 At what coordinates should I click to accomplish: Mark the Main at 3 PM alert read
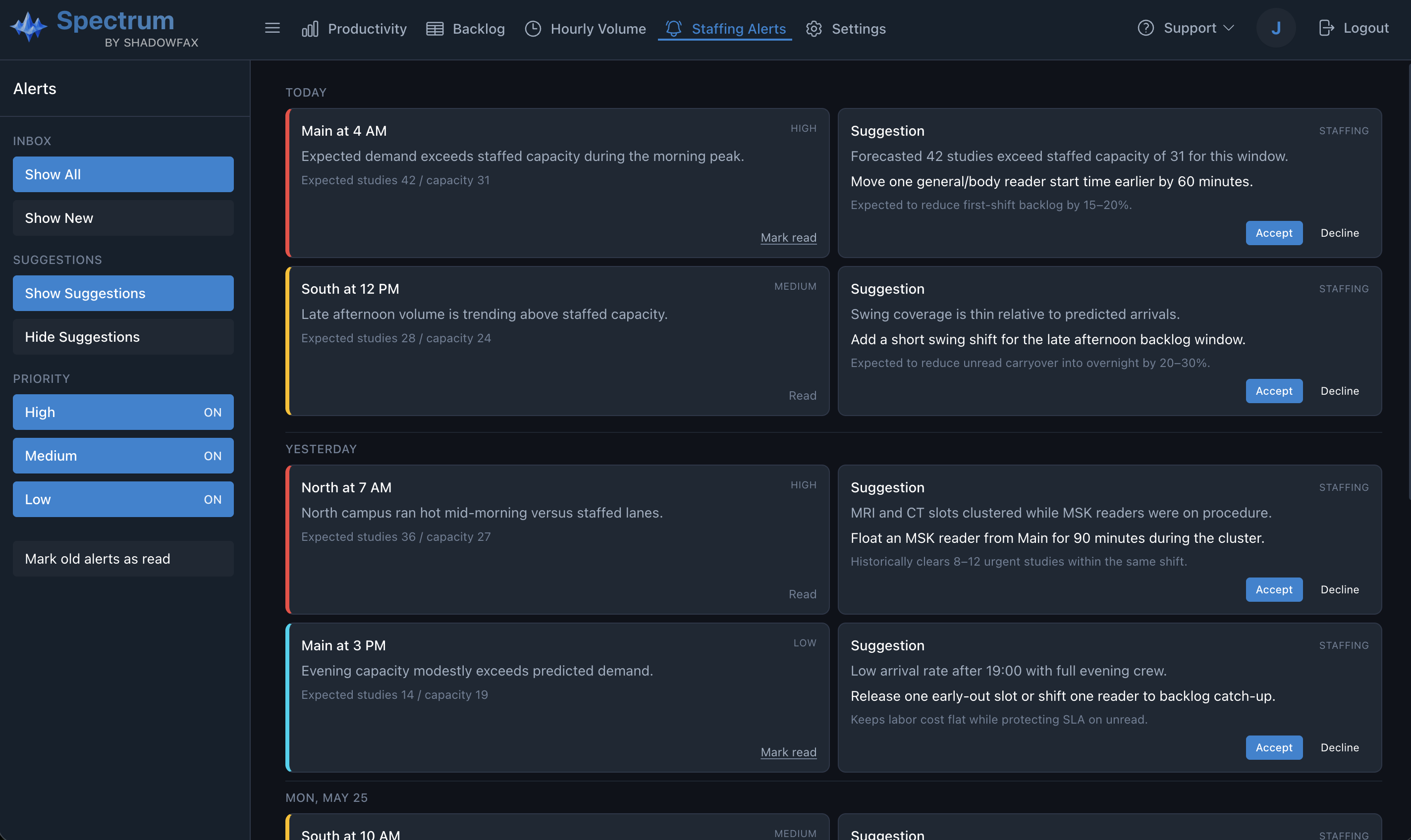788,752
